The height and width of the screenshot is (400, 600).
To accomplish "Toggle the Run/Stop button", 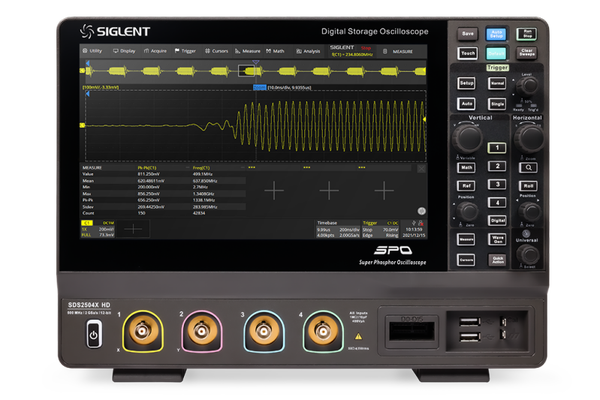I will [x=527, y=34].
